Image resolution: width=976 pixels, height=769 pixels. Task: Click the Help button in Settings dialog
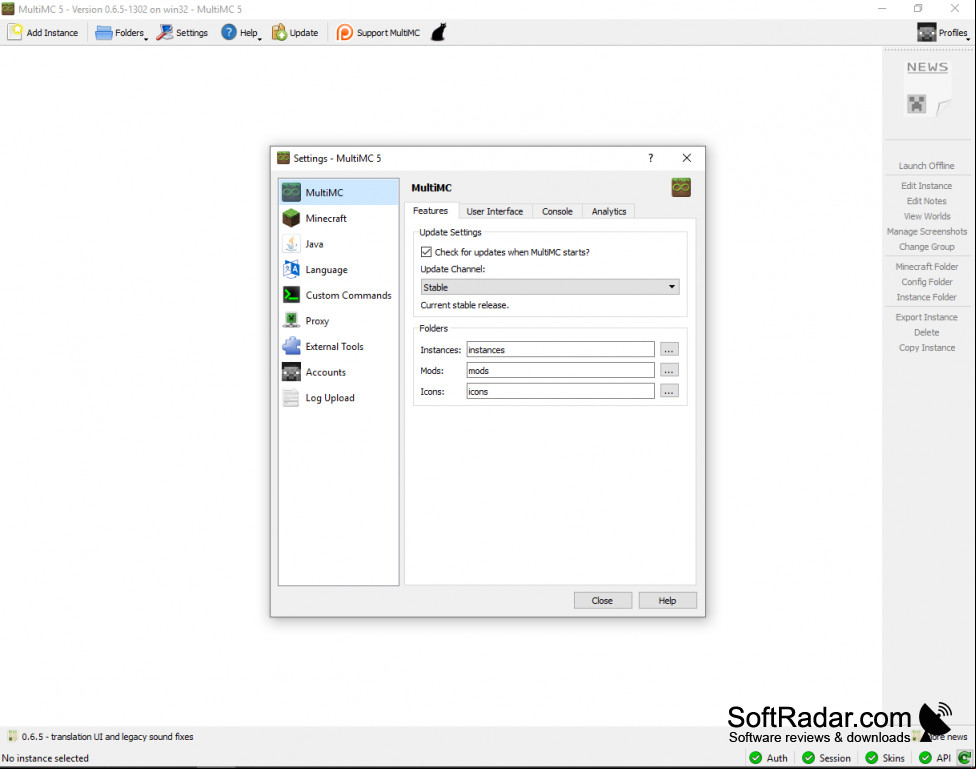pos(667,600)
